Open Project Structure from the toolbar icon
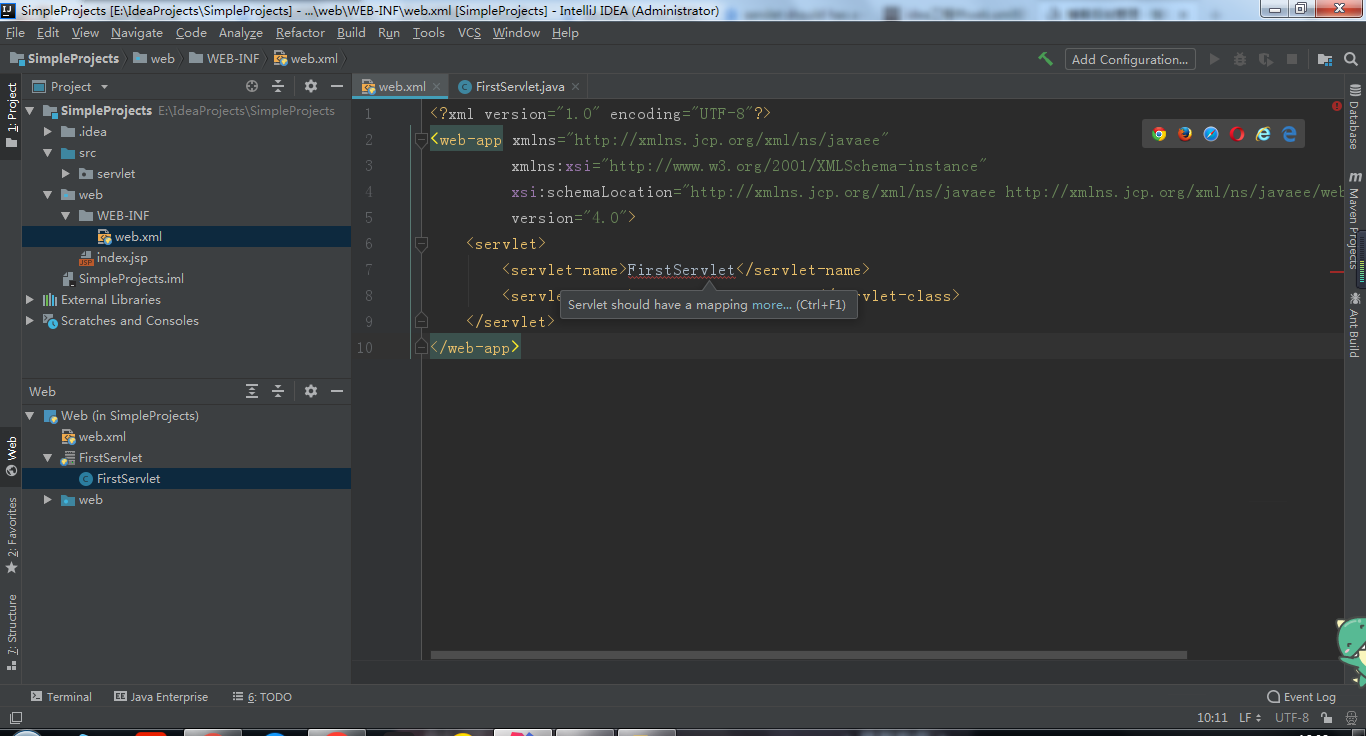1366x736 pixels. click(x=1324, y=59)
